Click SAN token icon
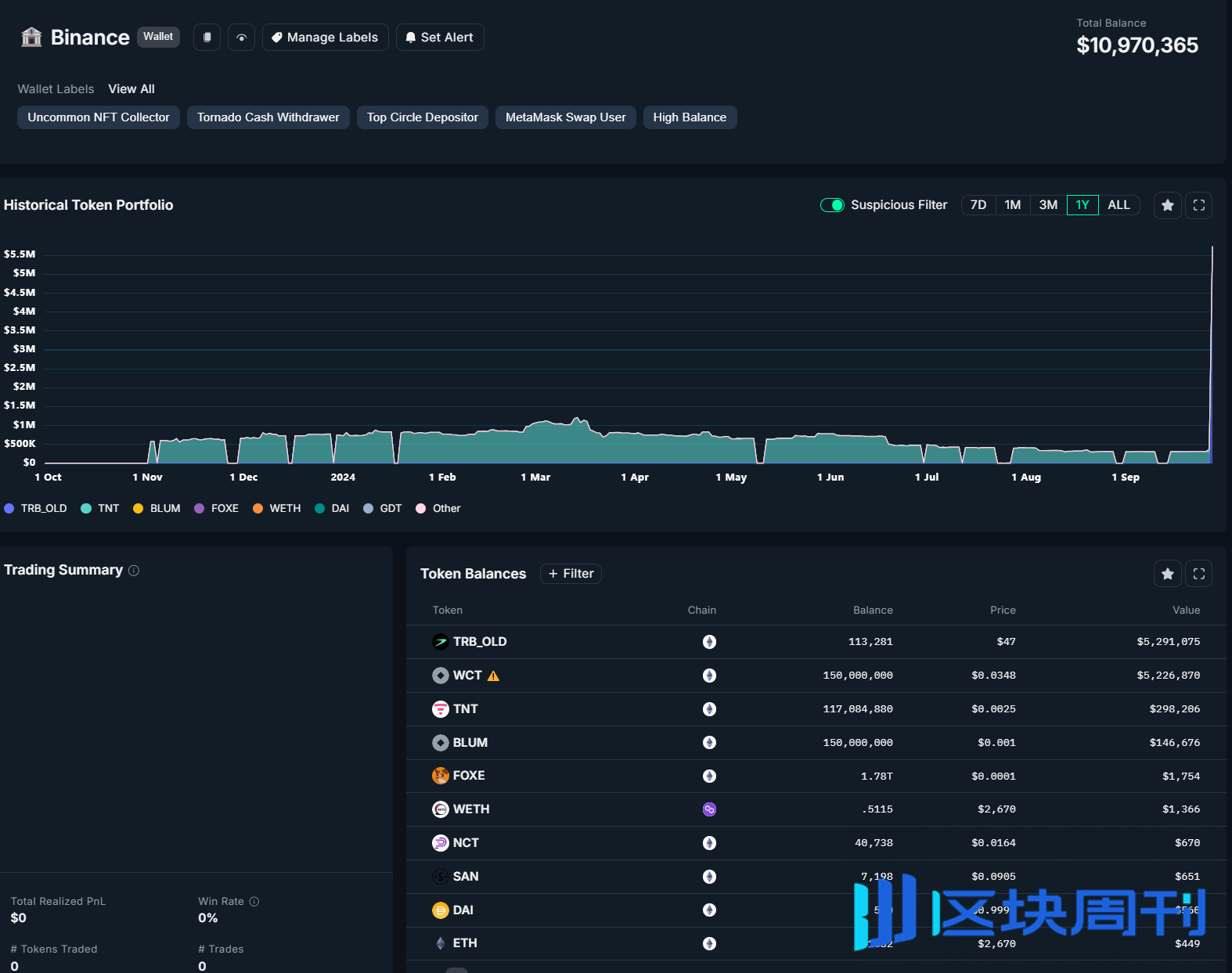The height and width of the screenshot is (973, 1232). tap(441, 877)
